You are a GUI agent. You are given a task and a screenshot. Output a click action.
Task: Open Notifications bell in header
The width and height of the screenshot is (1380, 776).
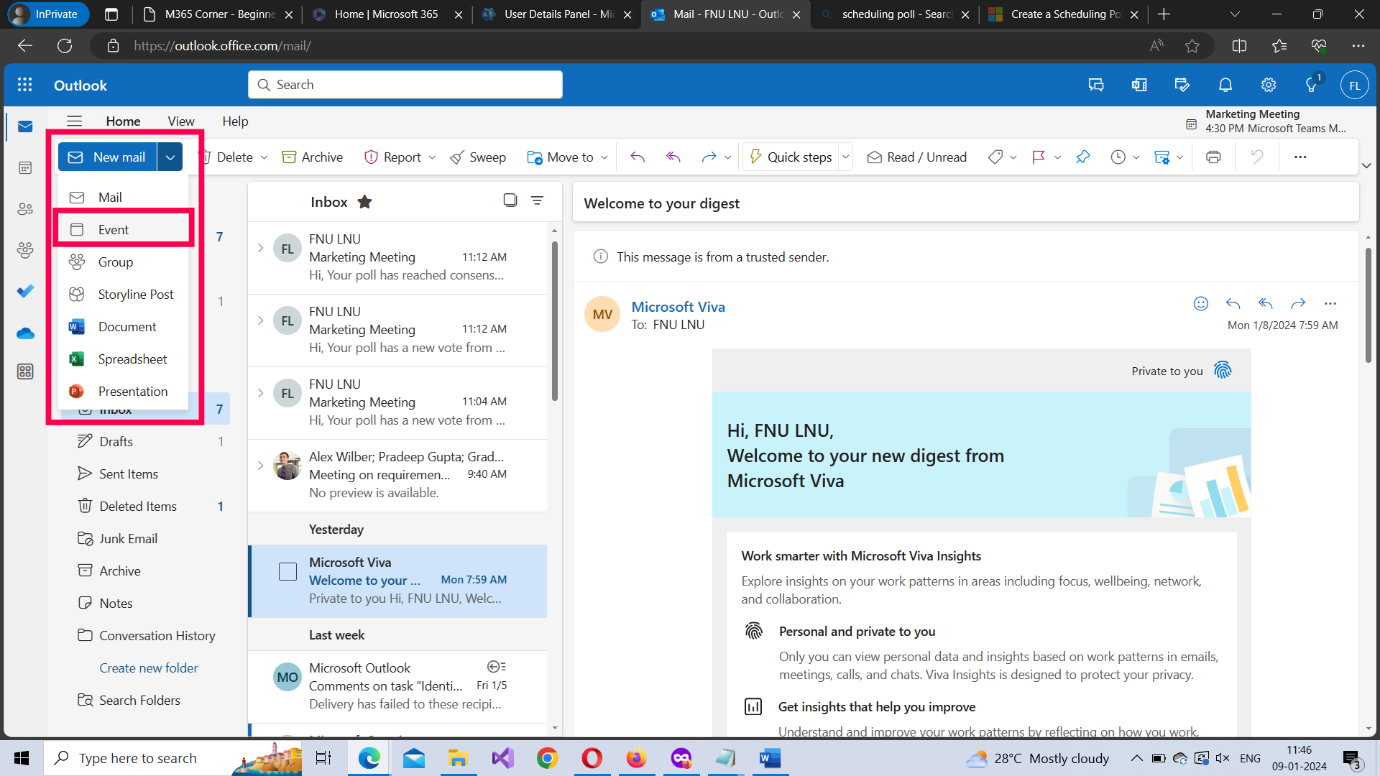point(1225,85)
